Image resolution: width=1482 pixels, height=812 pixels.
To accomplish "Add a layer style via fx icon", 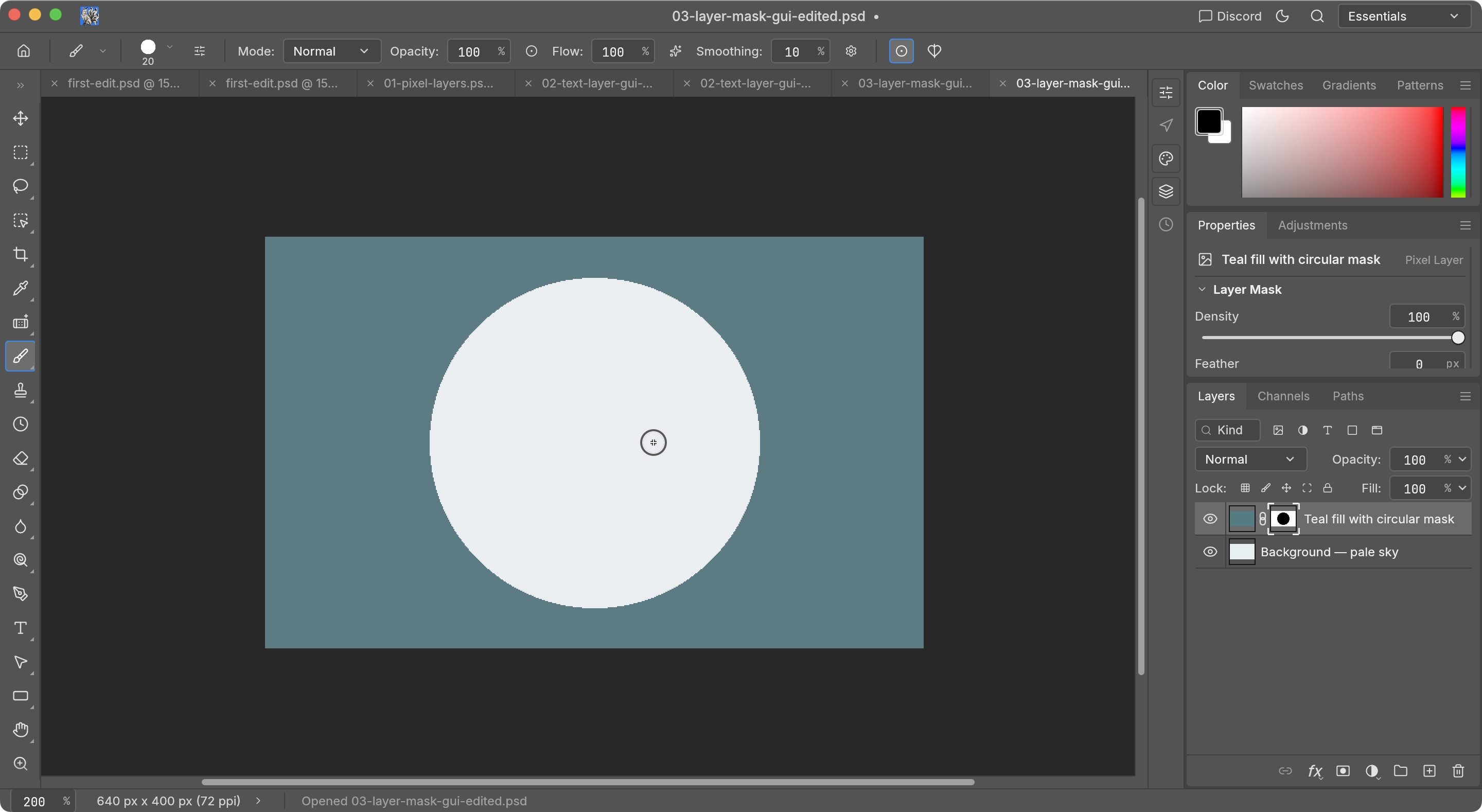I will 1315,770.
